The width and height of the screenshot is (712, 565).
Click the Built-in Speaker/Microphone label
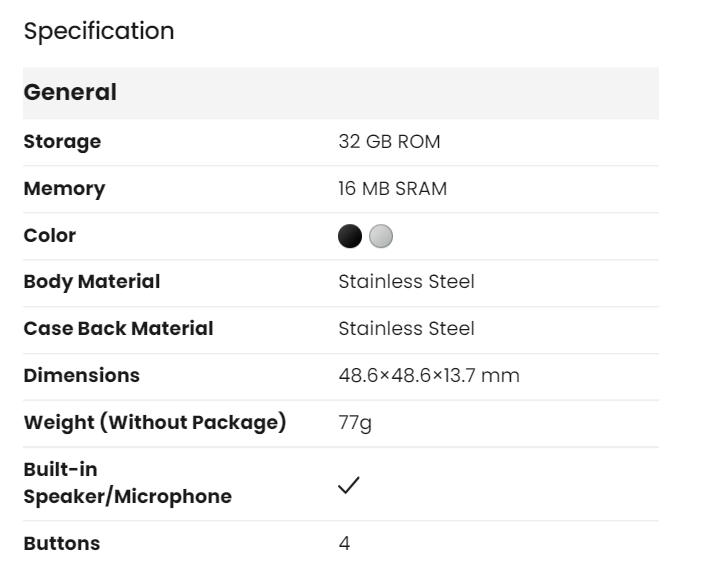(128, 483)
